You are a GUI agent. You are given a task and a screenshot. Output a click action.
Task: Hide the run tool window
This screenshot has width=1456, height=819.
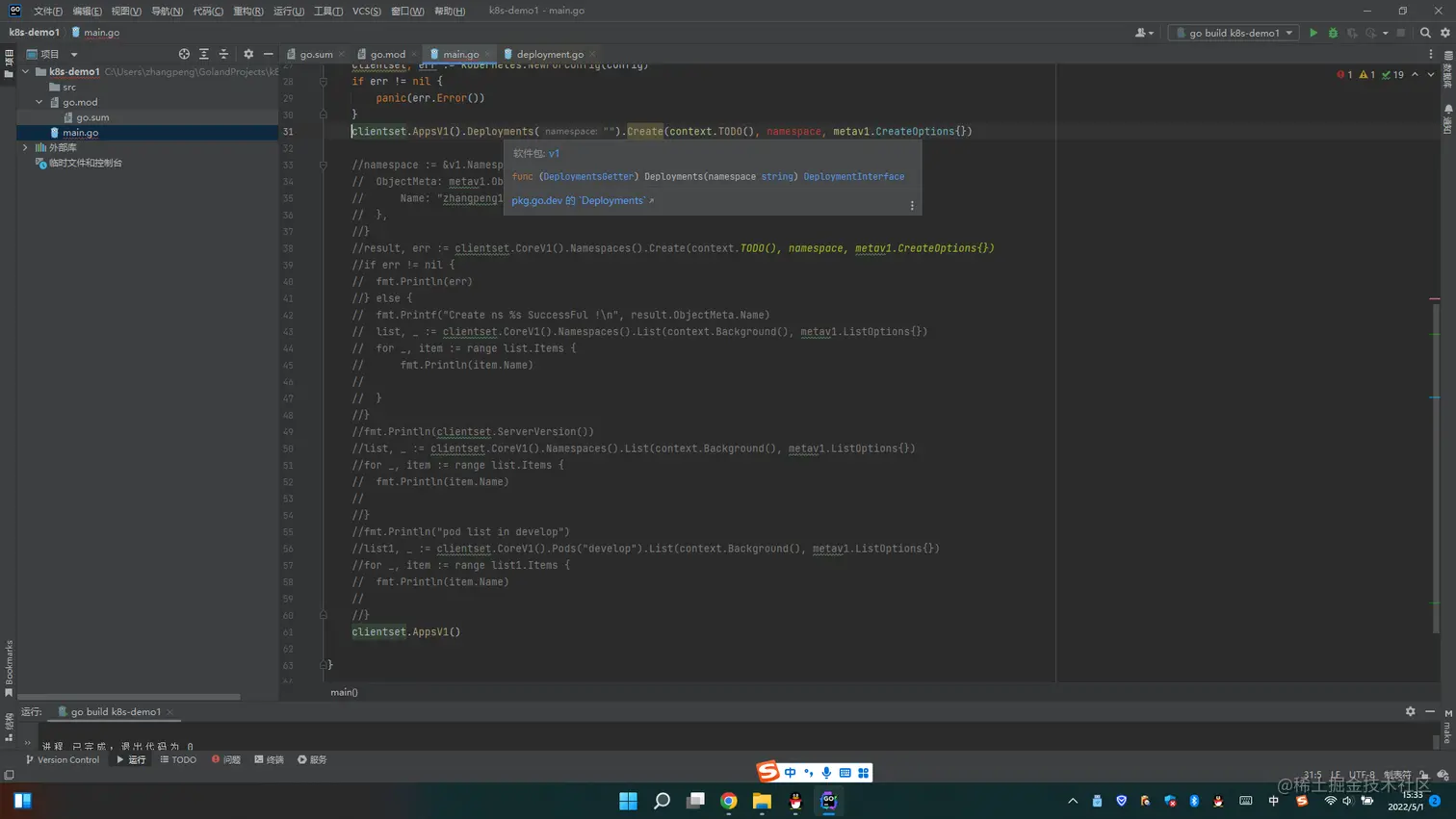click(1430, 711)
